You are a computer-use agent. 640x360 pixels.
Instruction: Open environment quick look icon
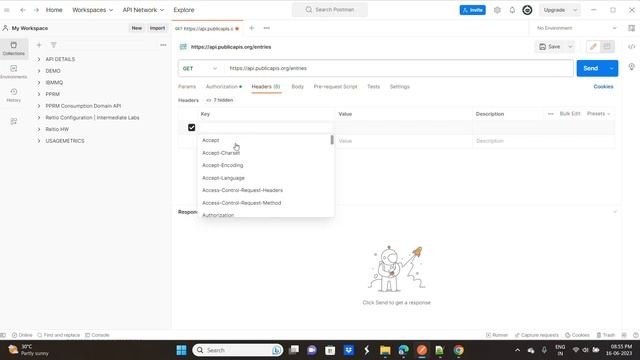pos(631,28)
